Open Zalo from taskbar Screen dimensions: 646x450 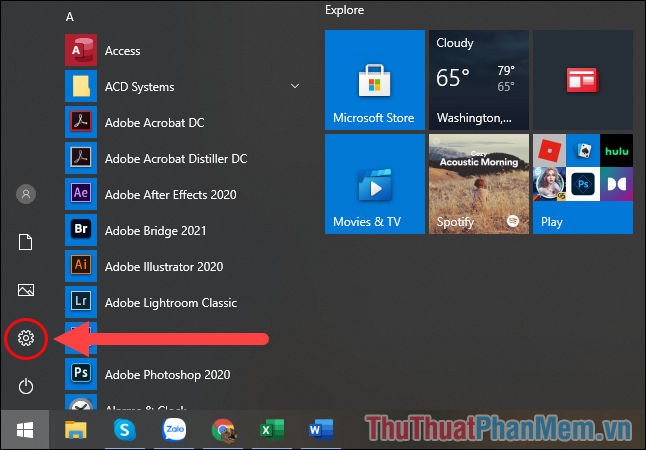[x=174, y=430]
